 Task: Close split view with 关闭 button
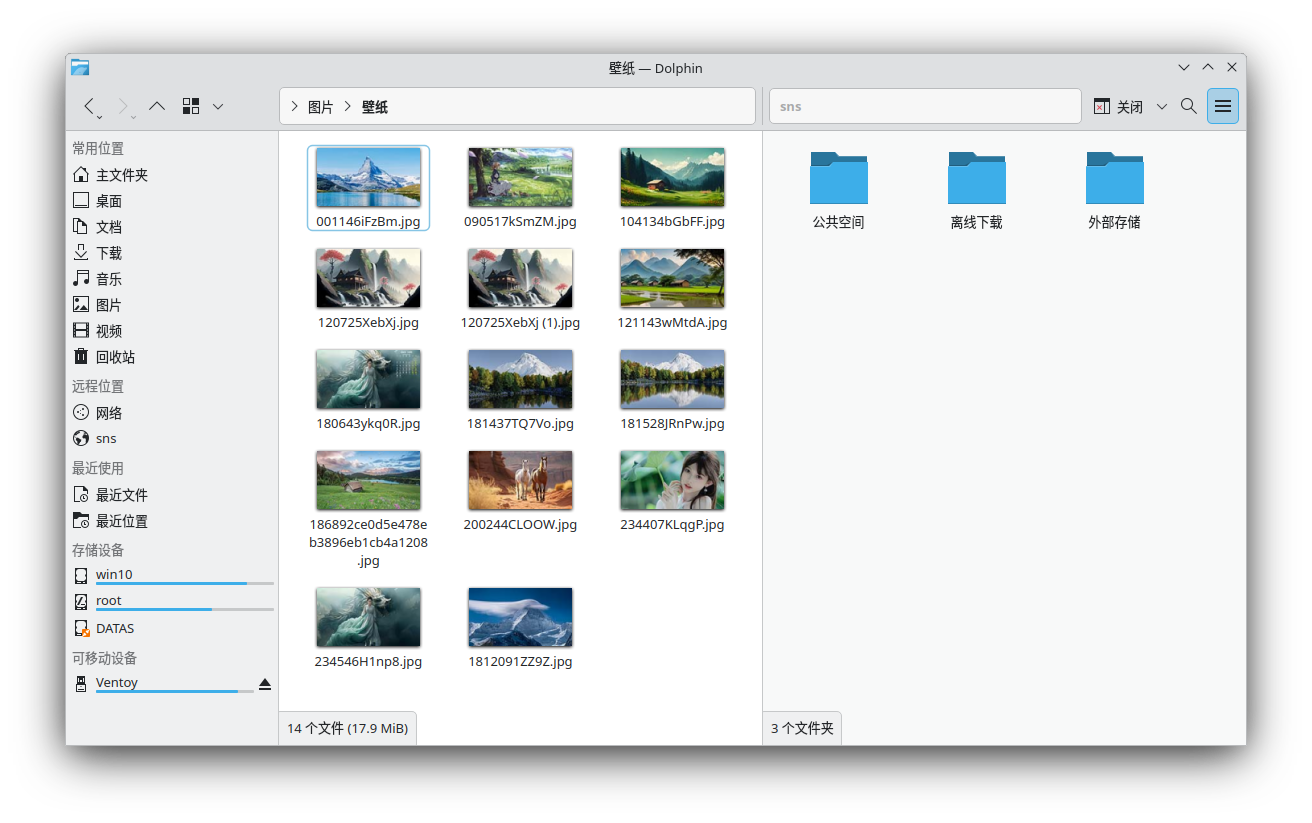pos(1118,106)
